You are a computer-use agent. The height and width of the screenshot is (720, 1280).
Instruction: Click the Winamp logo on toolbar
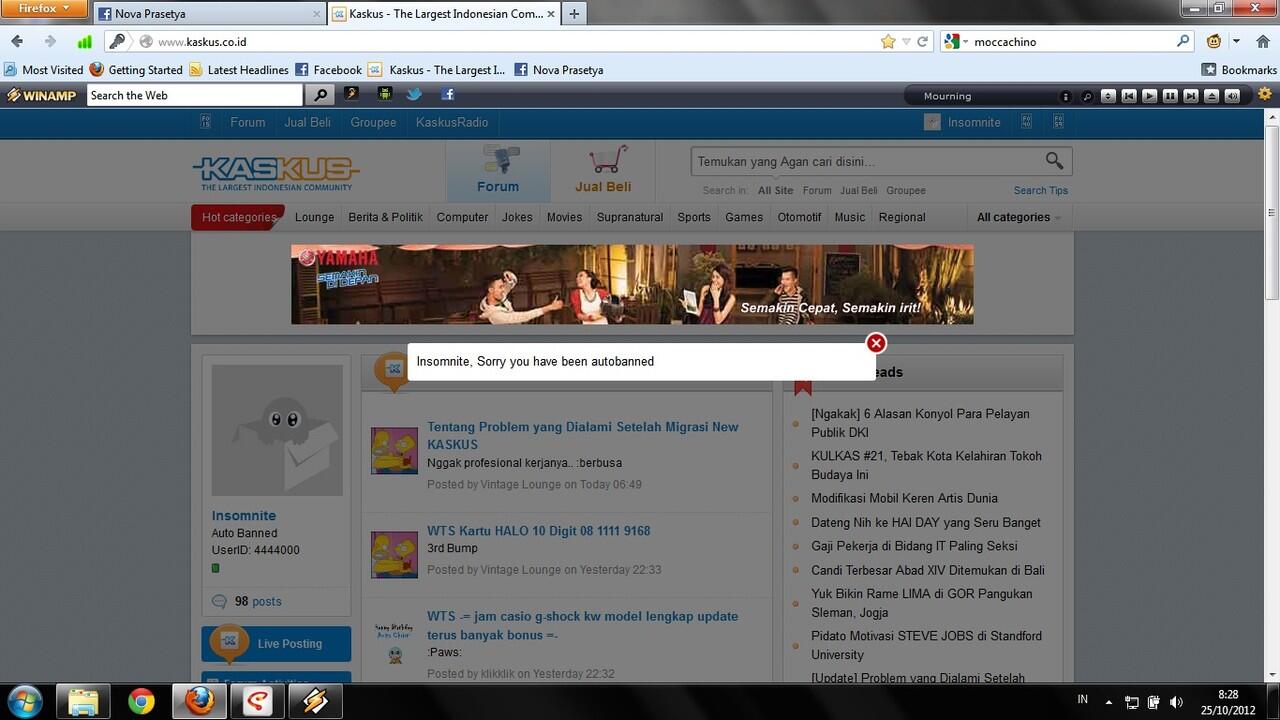[42, 95]
